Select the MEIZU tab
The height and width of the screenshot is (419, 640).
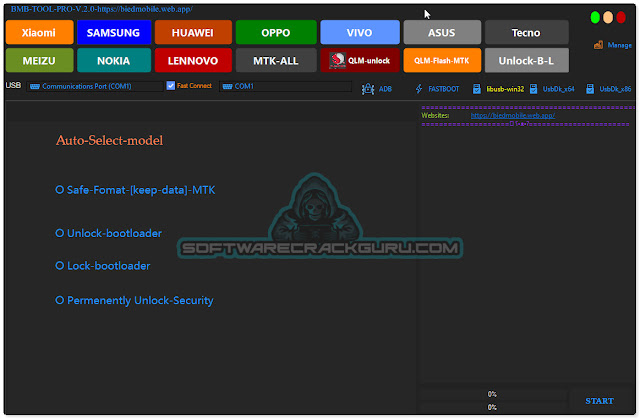(x=40, y=60)
